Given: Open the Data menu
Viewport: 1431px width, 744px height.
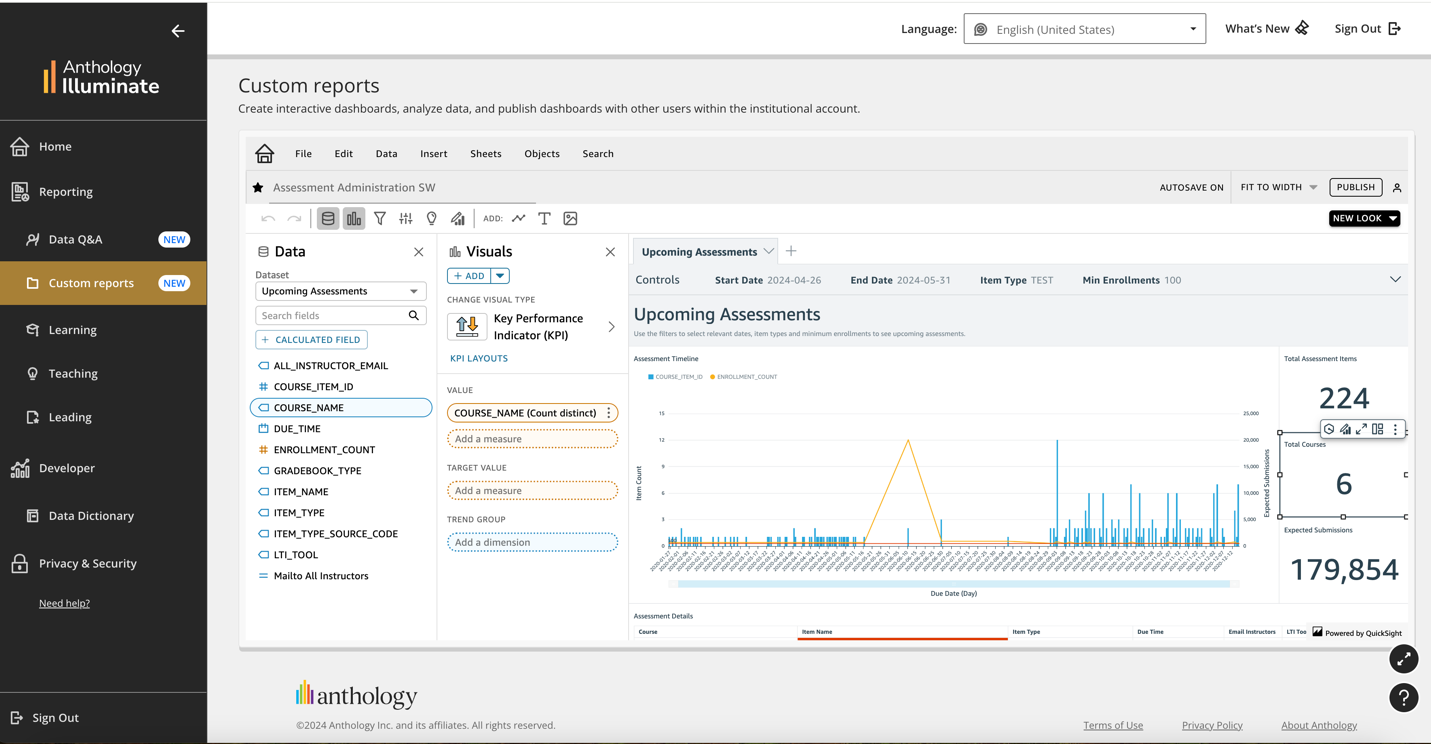Looking at the screenshot, I should [386, 154].
